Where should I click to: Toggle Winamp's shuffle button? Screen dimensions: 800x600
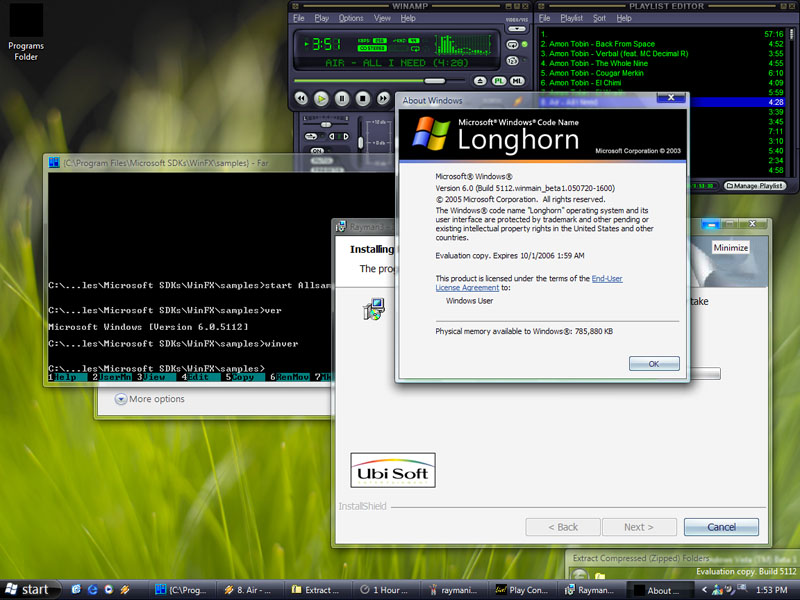pyautogui.click(x=512, y=61)
